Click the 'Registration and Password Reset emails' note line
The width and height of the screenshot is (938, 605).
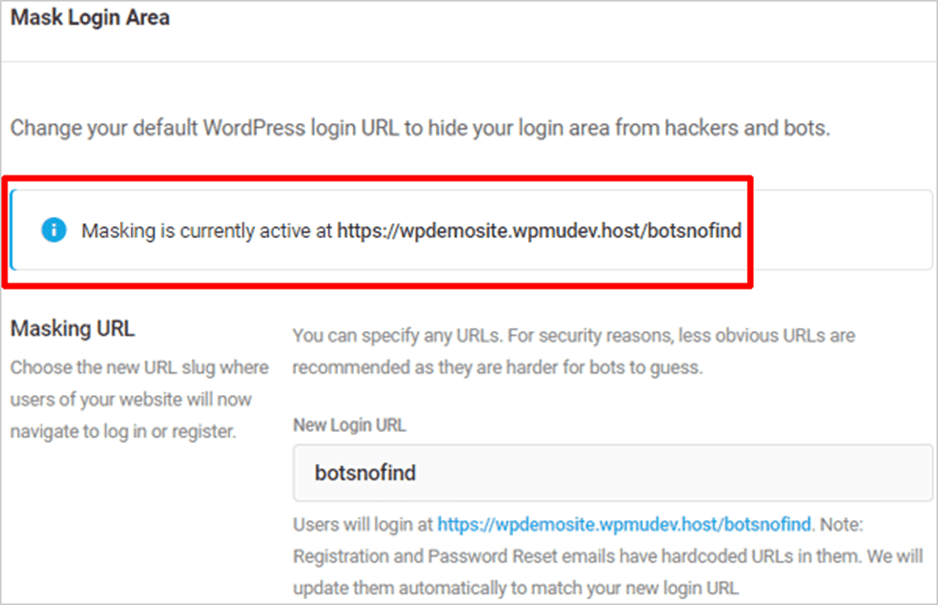pos(608,556)
